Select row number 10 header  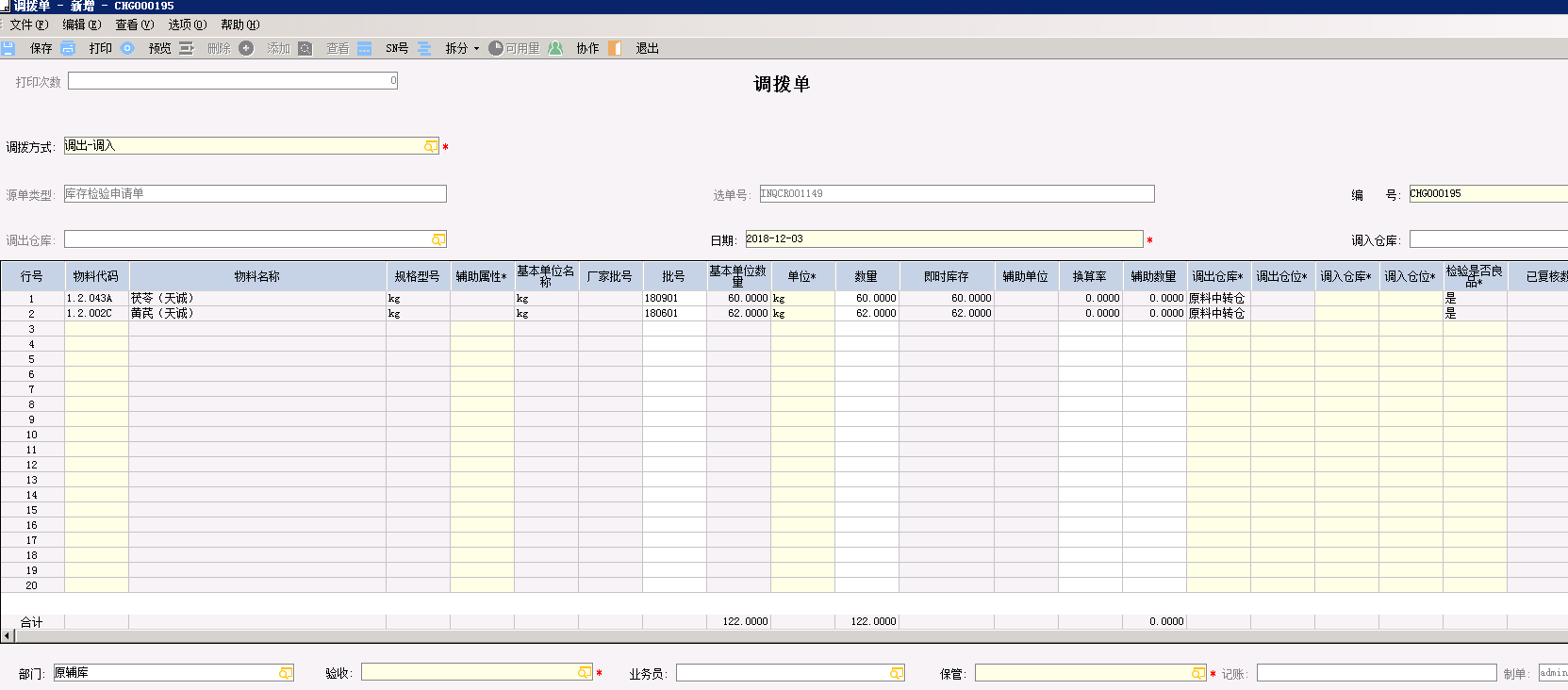click(x=32, y=435)
